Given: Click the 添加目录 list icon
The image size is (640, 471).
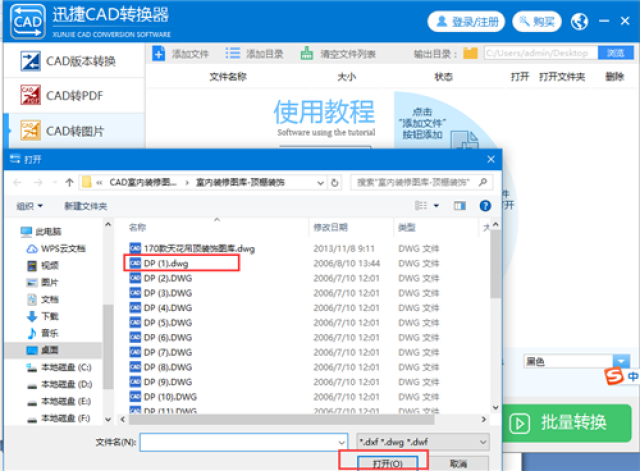Looking at the screenshot, I should coord(233,53).
